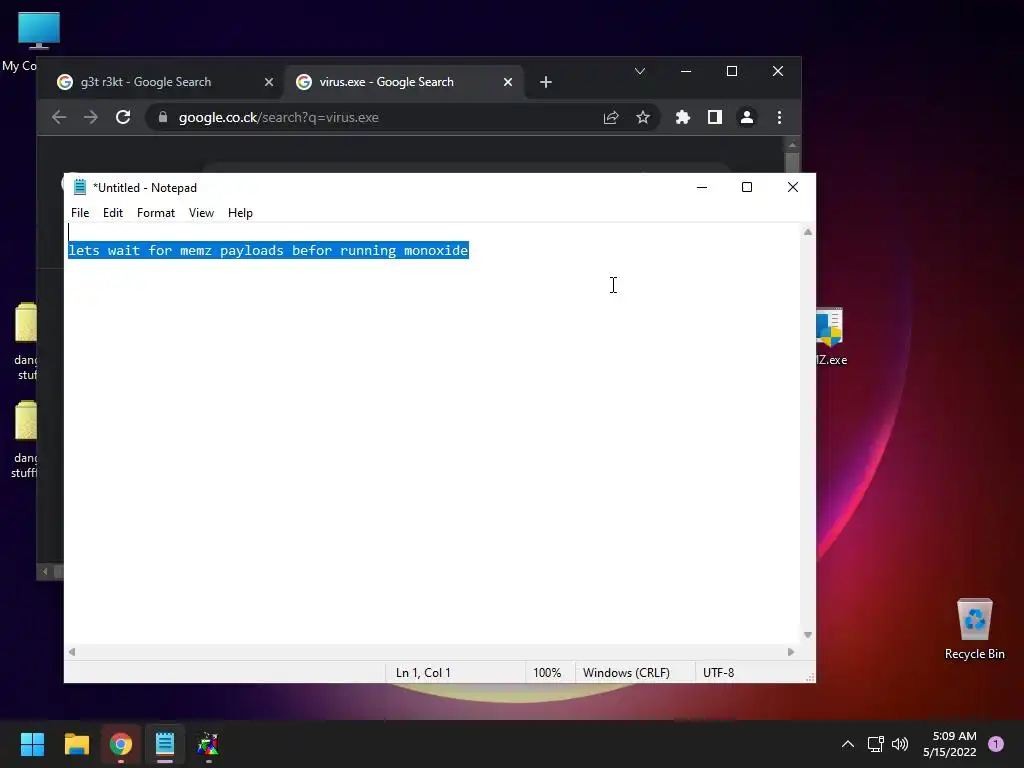The width and height of the screenshot is (1024, 768).
Task: Open the network tray icon
Action: (876, 744)
